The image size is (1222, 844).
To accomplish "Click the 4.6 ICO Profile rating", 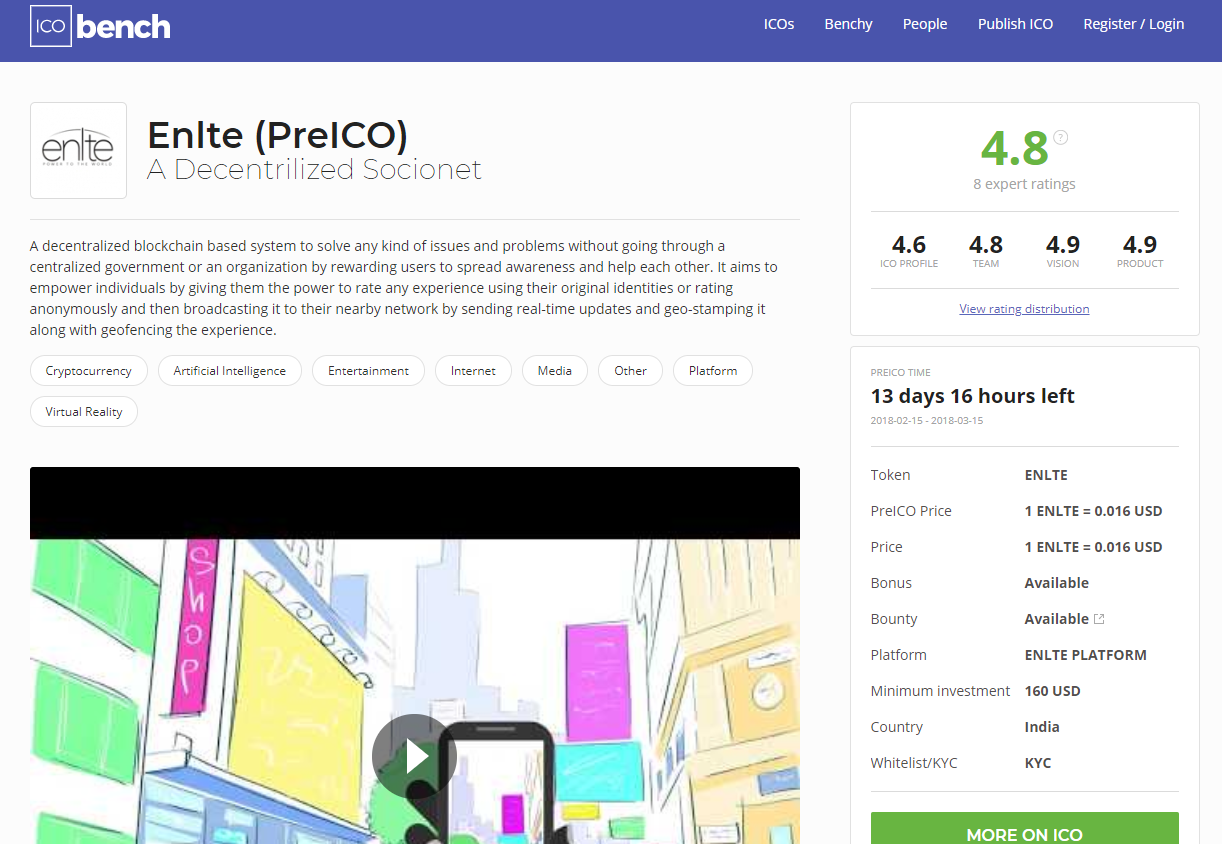I will [x=909, y=245].
